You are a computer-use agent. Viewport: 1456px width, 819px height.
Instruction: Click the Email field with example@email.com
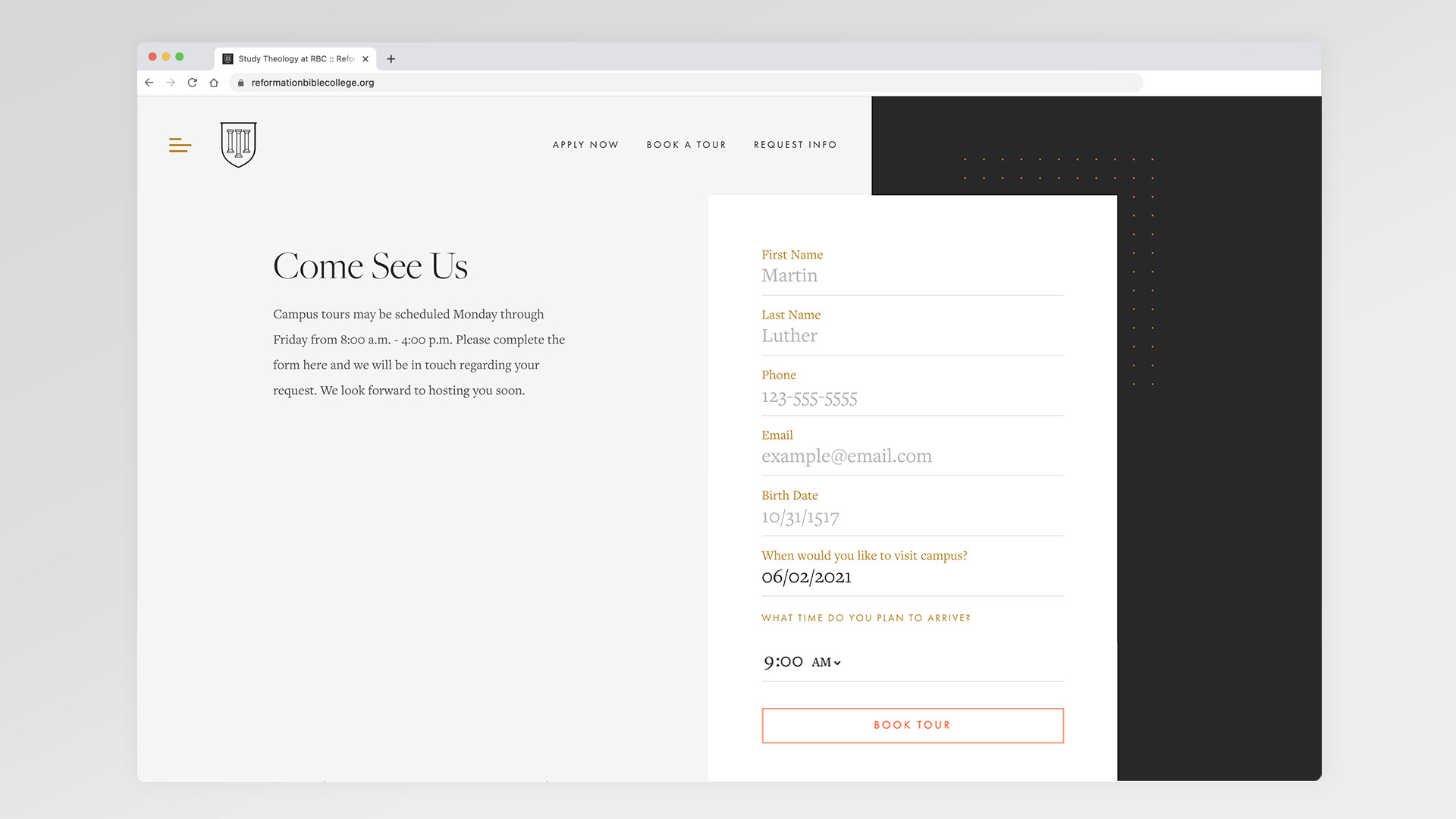point(912,457)
